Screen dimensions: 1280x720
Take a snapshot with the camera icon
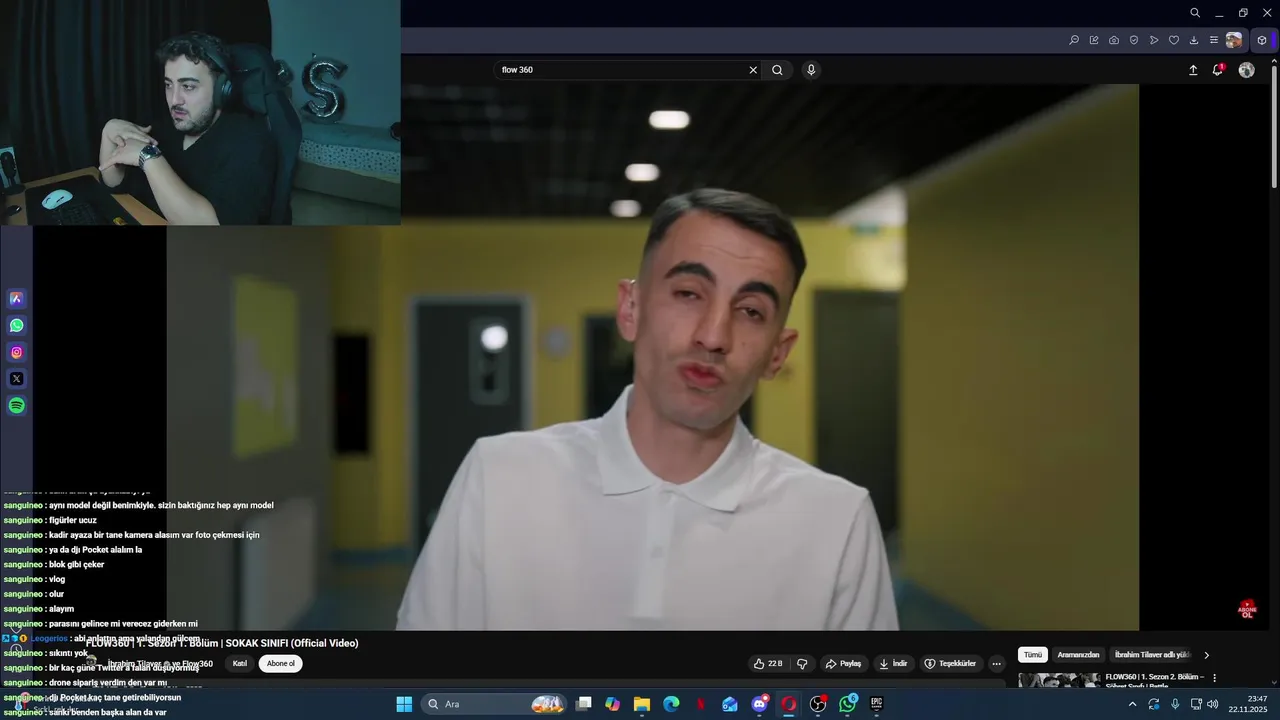(x=1114, y=40)
